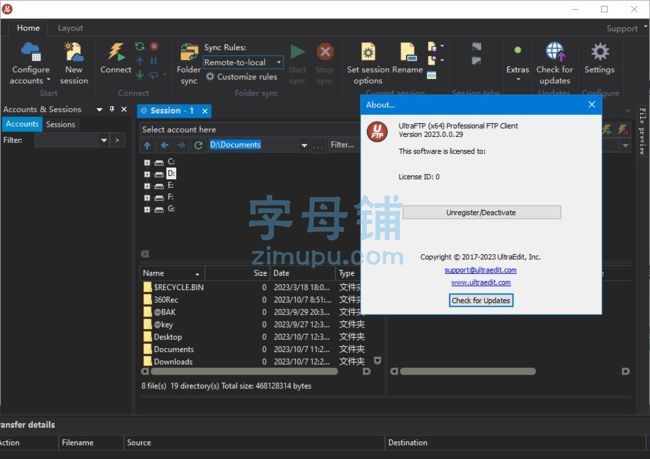Select the Desktop folder row
This screenshot has width=650, height=459.
click(253, 337)
